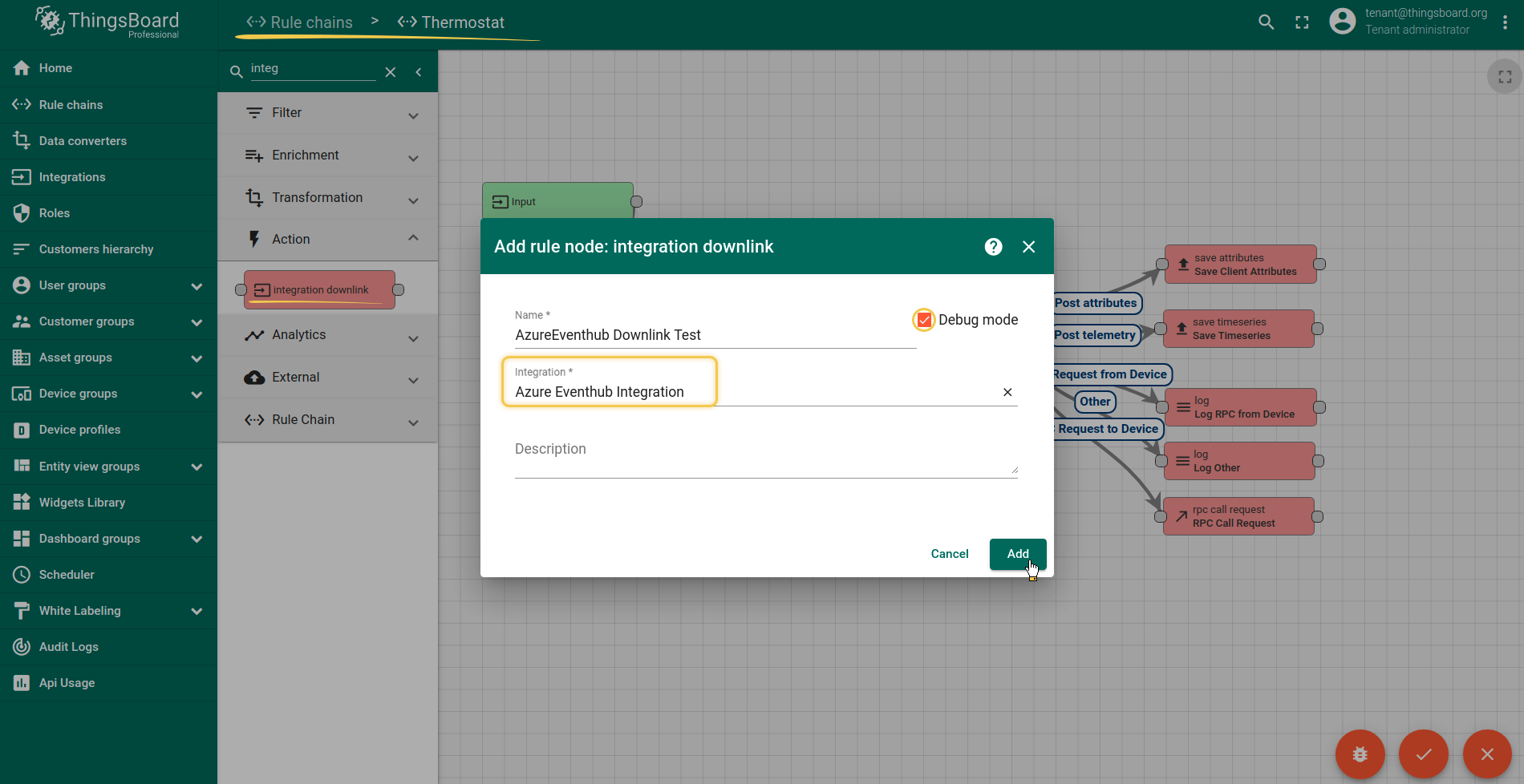This screenshot has width=1524, height=784.
Task: Toggle fullscreen icon in top header
Action: (x=1302, y=22)
